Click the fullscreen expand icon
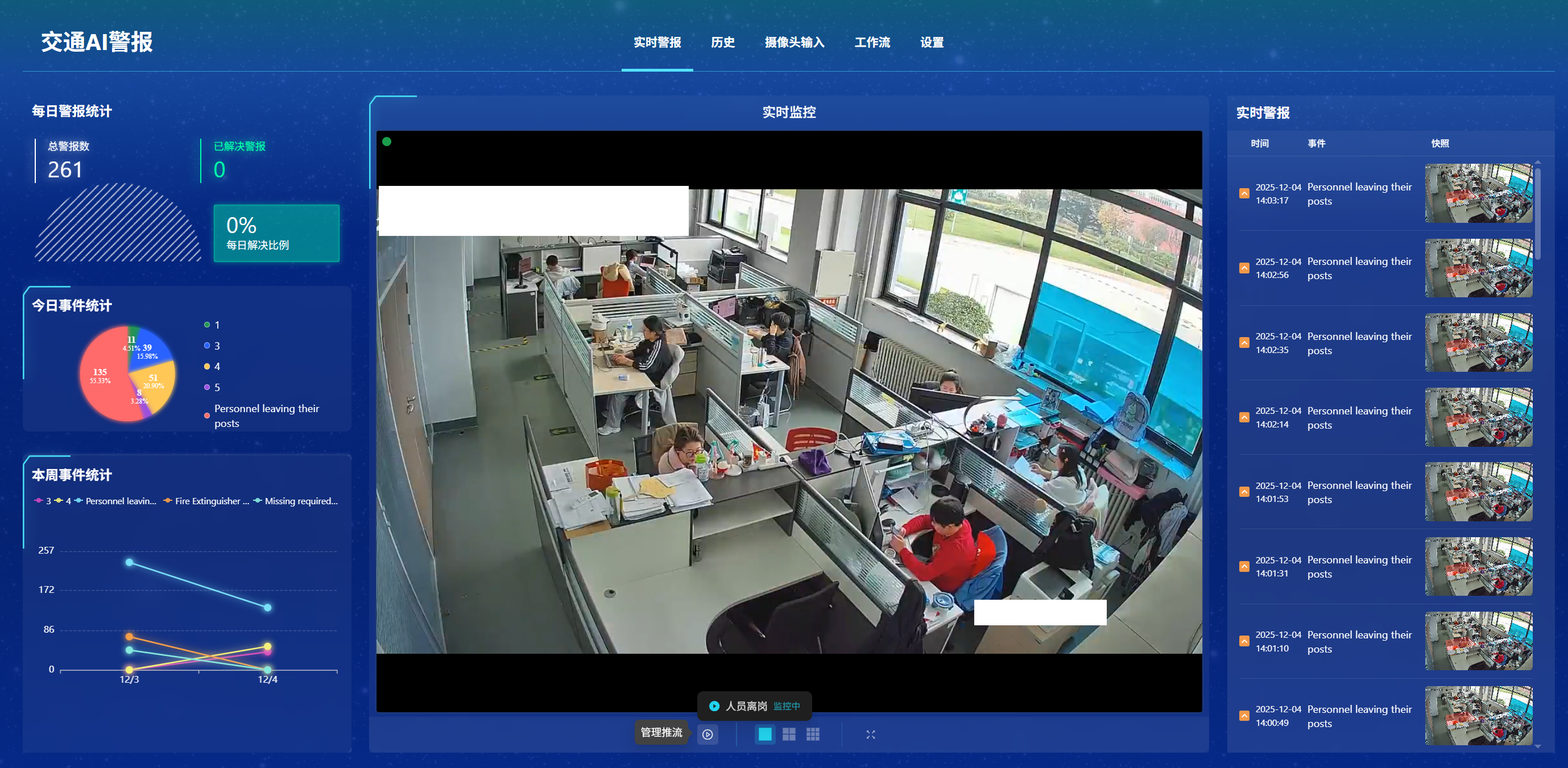 (870, 734)
